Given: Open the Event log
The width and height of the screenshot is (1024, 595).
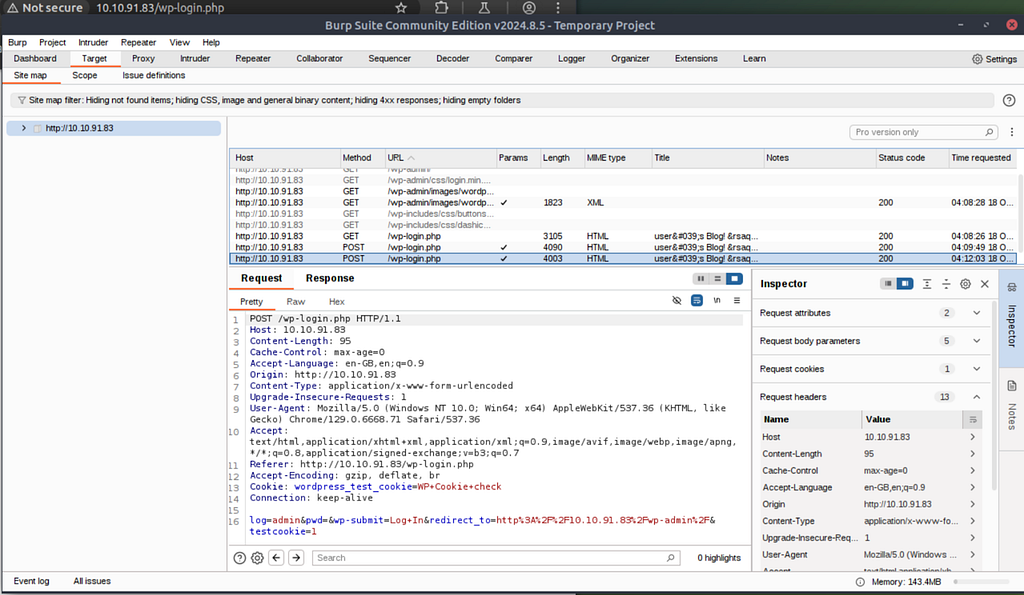Looking at the screenshot, I should 31,581.
